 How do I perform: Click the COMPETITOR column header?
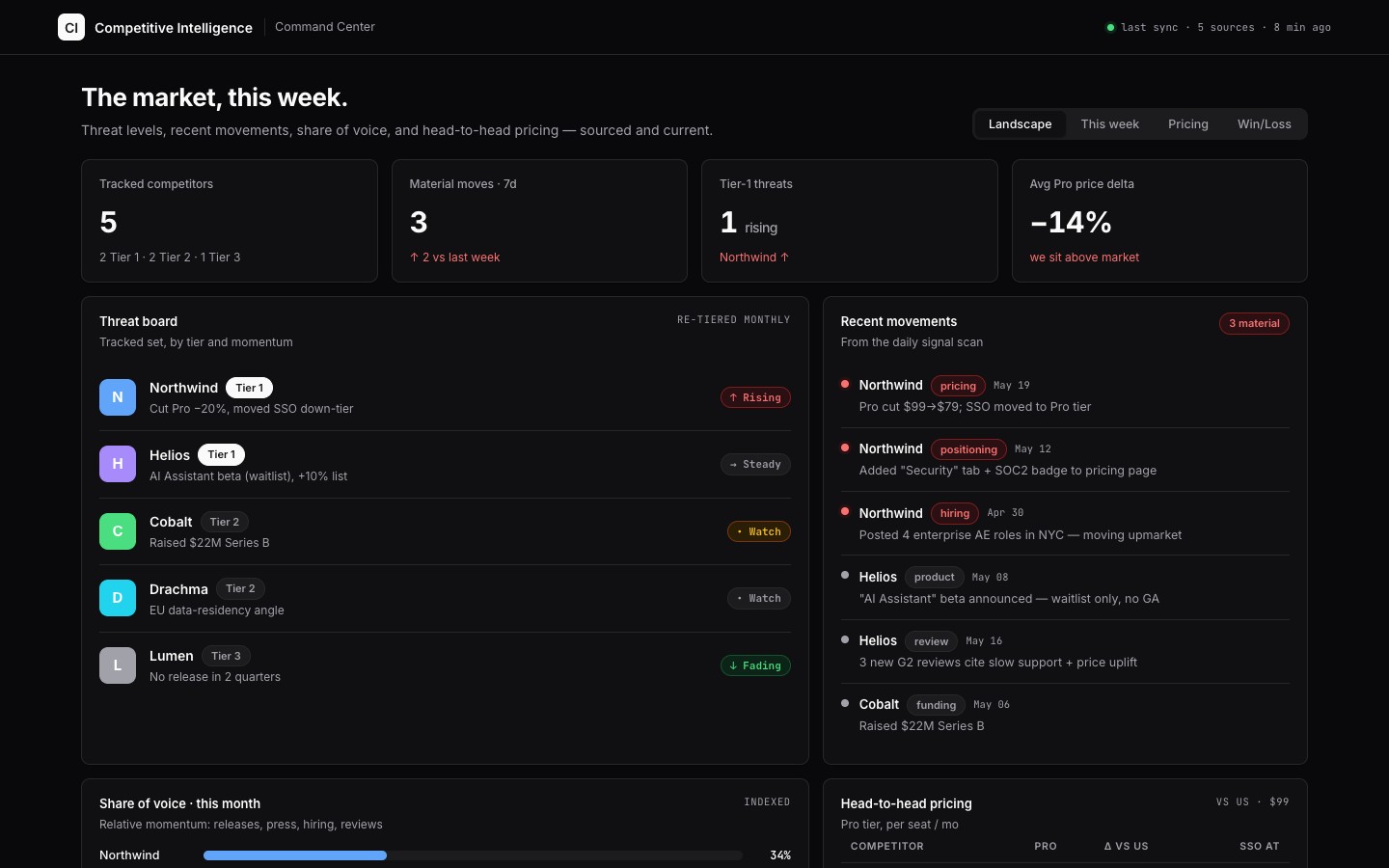click(887, 846)
